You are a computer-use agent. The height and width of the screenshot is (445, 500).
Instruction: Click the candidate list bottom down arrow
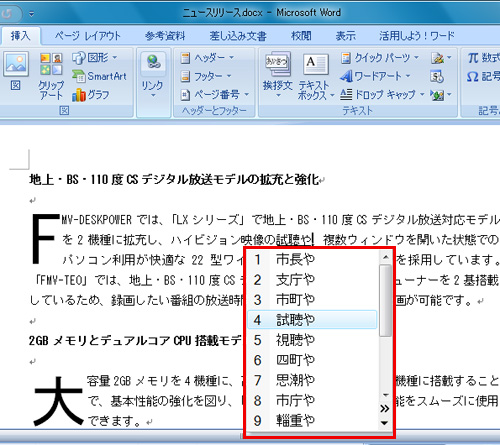(385, 423)
